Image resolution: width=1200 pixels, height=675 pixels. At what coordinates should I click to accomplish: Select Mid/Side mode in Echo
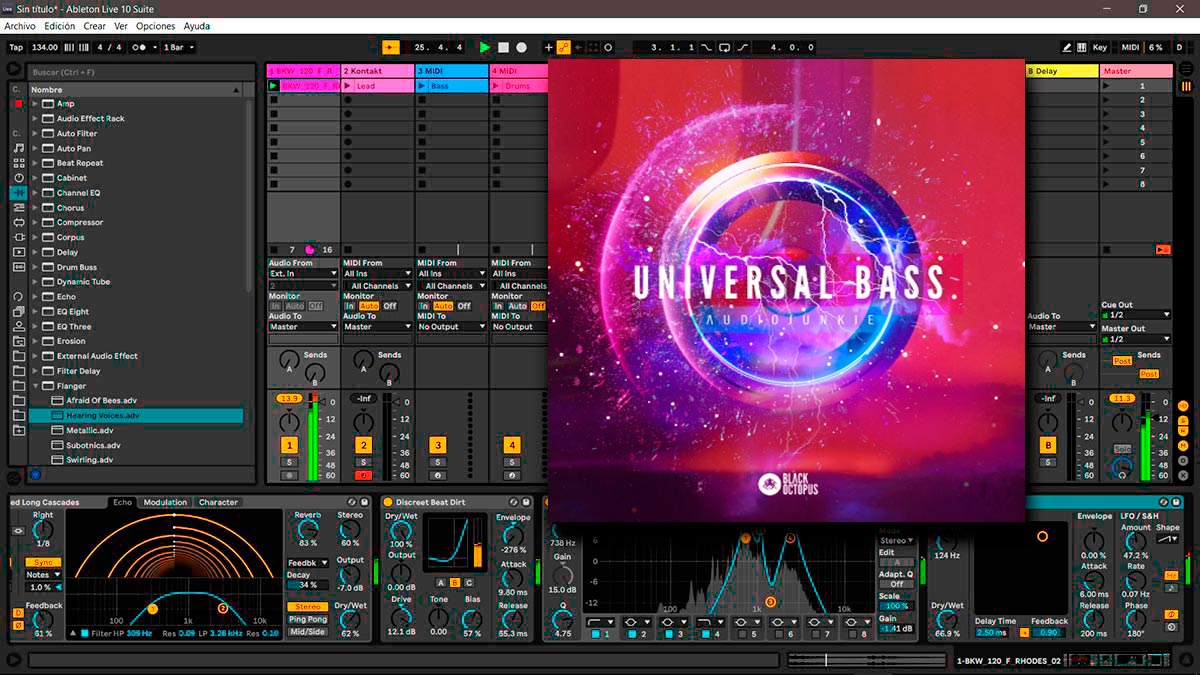coord(308,631)
